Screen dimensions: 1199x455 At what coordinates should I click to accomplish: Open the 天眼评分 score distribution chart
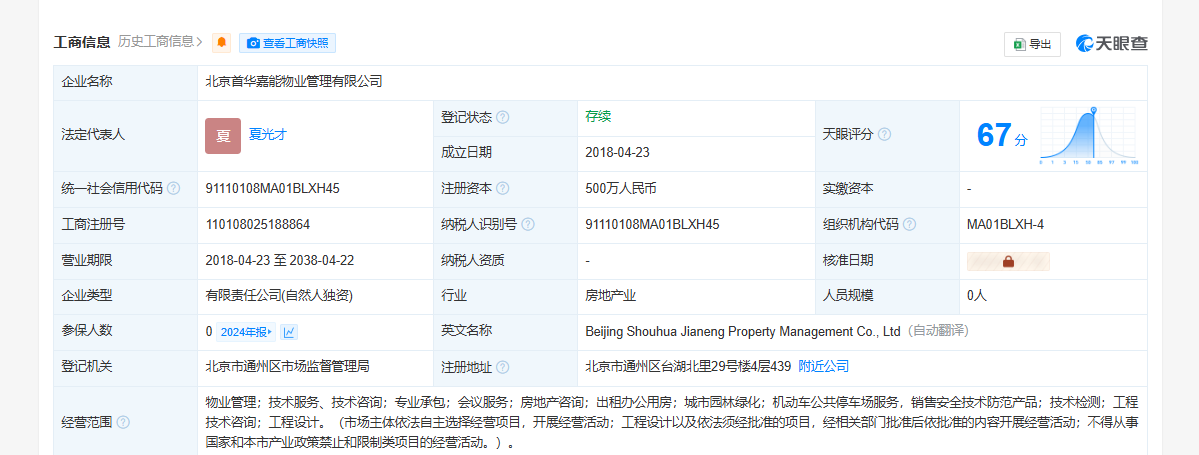[1088, 135]
